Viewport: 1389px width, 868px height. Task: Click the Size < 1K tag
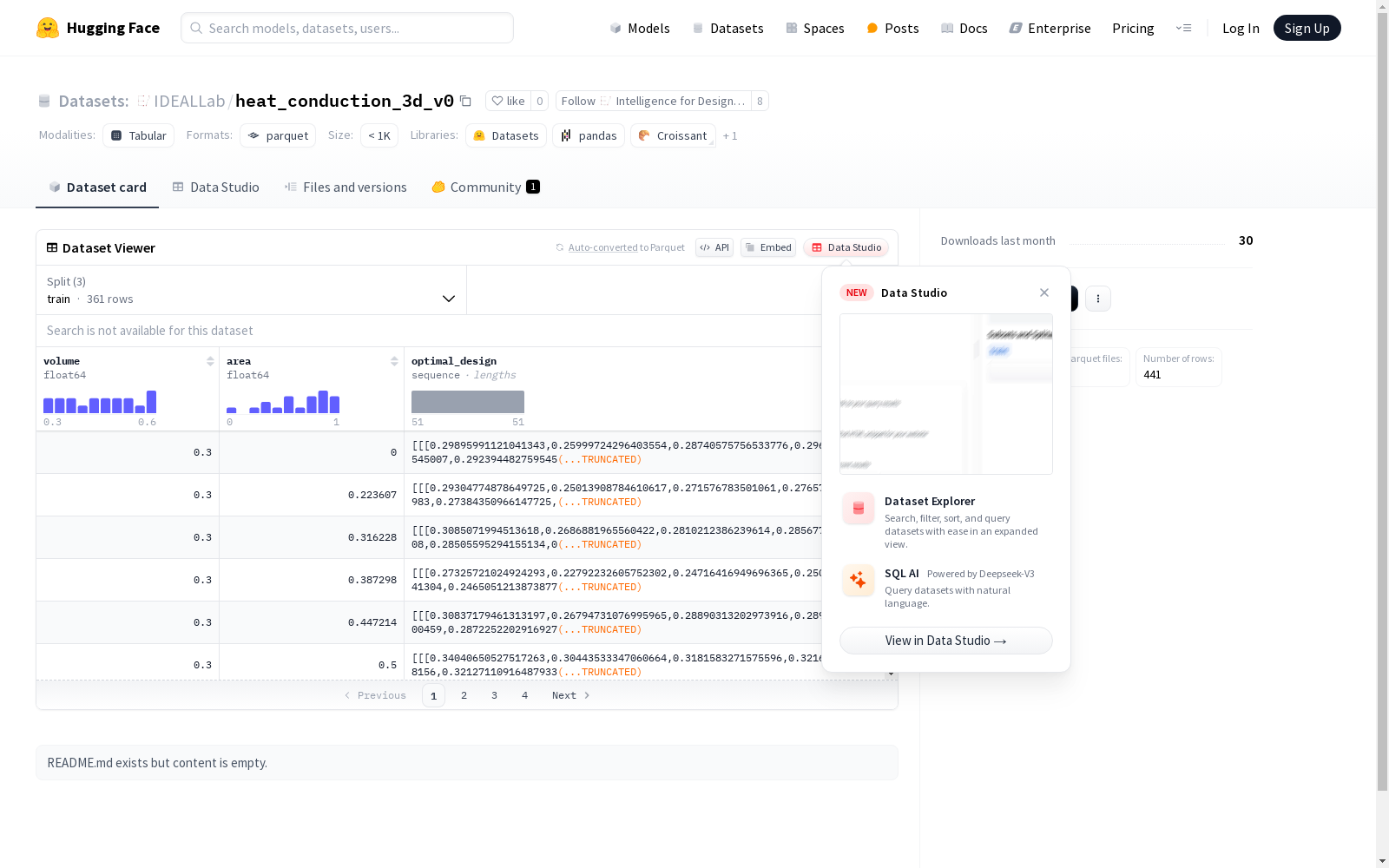click(x=379, y=135)
